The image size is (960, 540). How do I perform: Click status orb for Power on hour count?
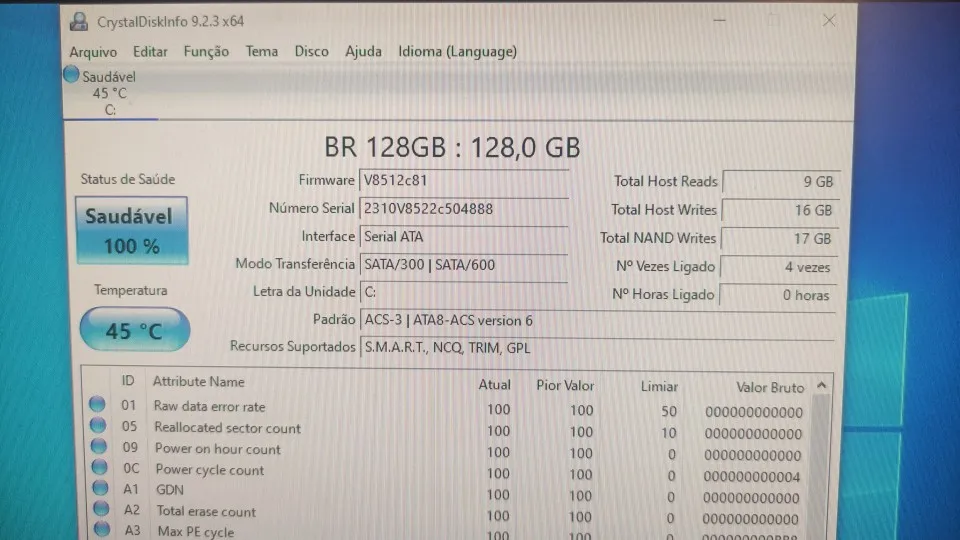pyautogui.click(x=98, y=448)
